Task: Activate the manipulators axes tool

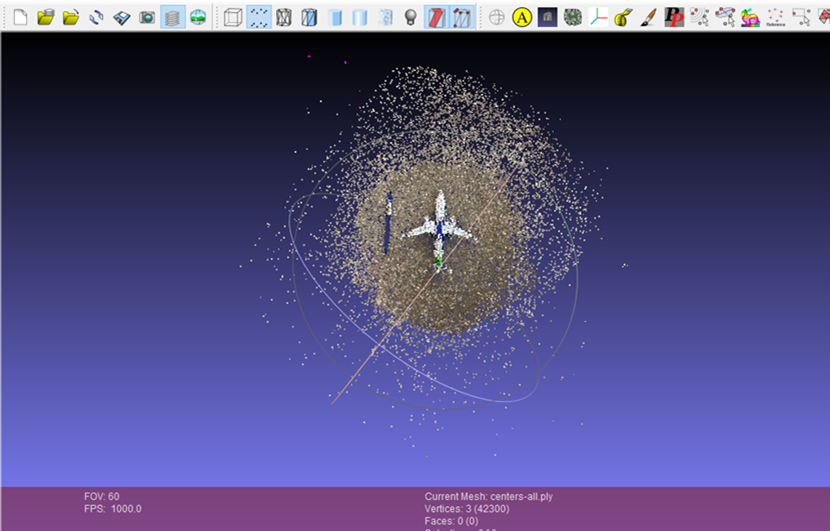Action: 598,17
